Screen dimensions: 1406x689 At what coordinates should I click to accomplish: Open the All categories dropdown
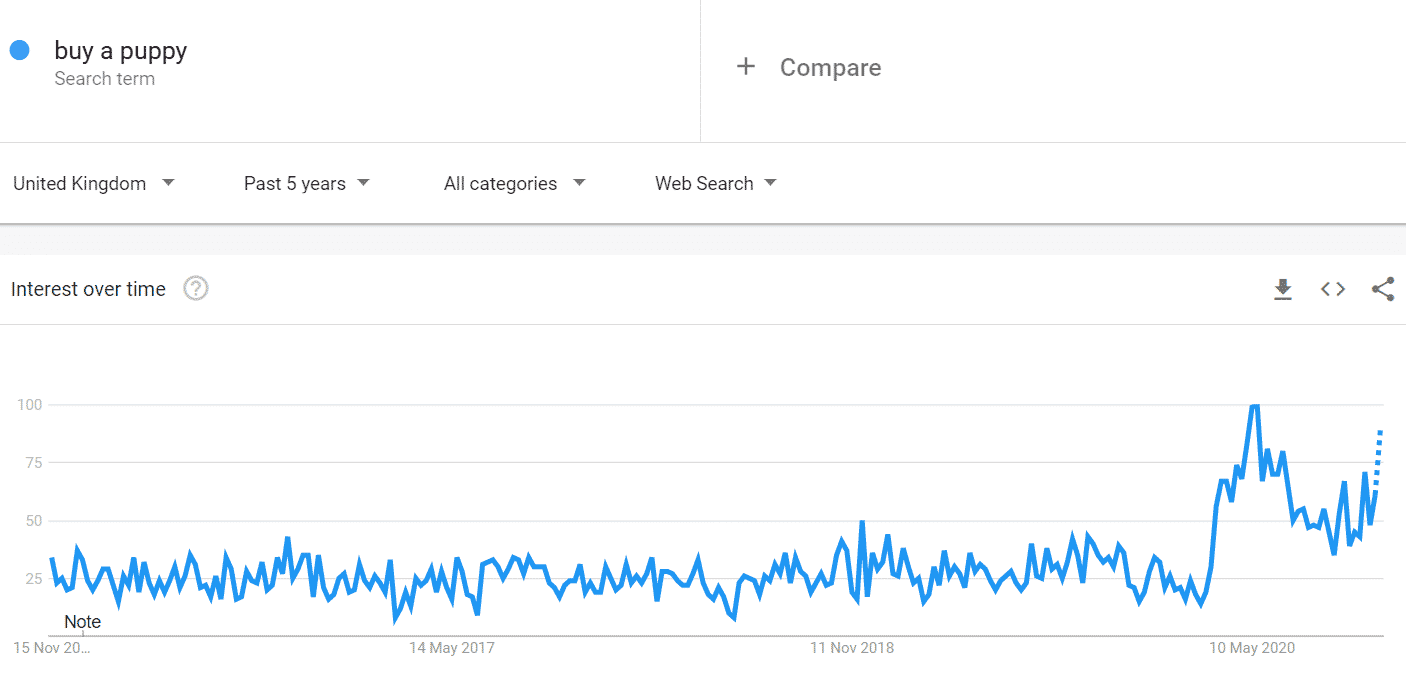[x=515, y=183]
